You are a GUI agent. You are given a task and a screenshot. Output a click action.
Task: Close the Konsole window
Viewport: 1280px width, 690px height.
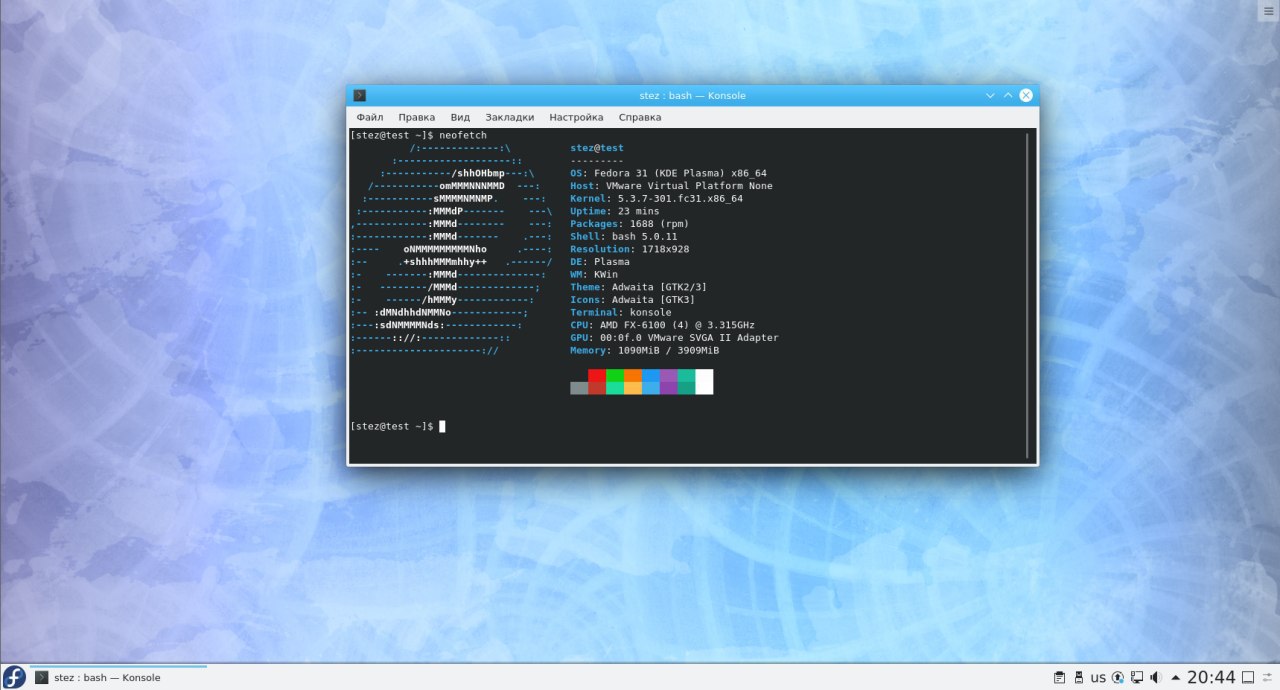pyautogui.click(x=1026, y=95)
